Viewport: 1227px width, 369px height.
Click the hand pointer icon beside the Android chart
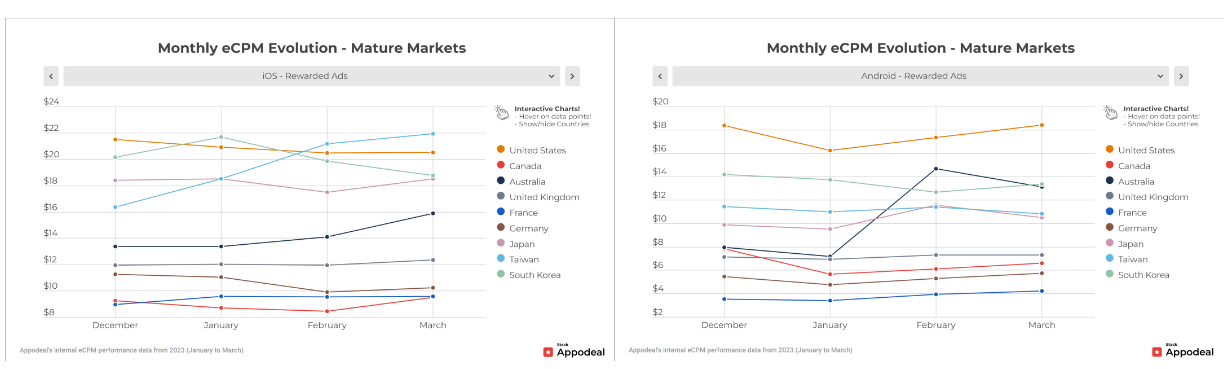(x=1111, y=112)
